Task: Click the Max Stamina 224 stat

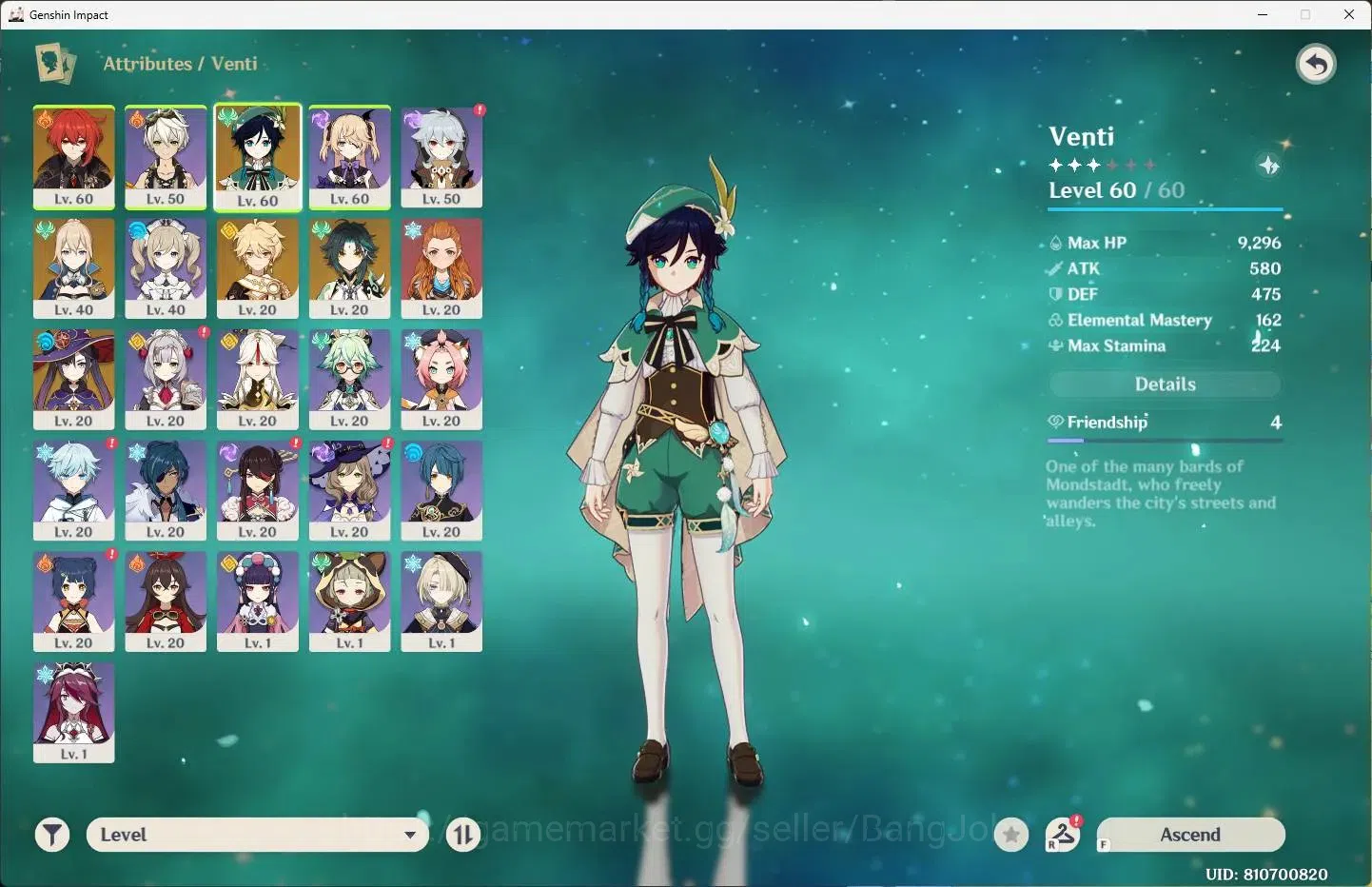Action: (1165, 345)
